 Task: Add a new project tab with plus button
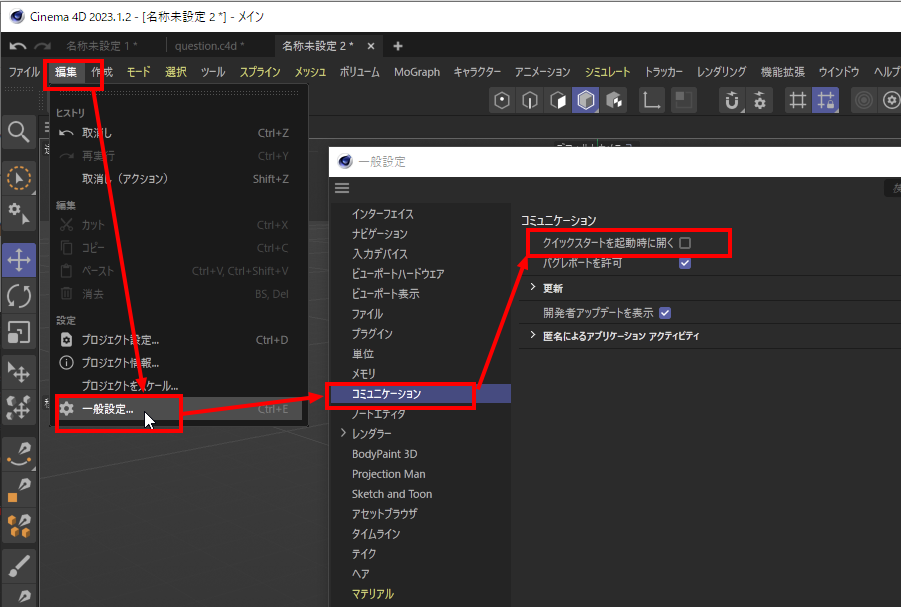398,46
